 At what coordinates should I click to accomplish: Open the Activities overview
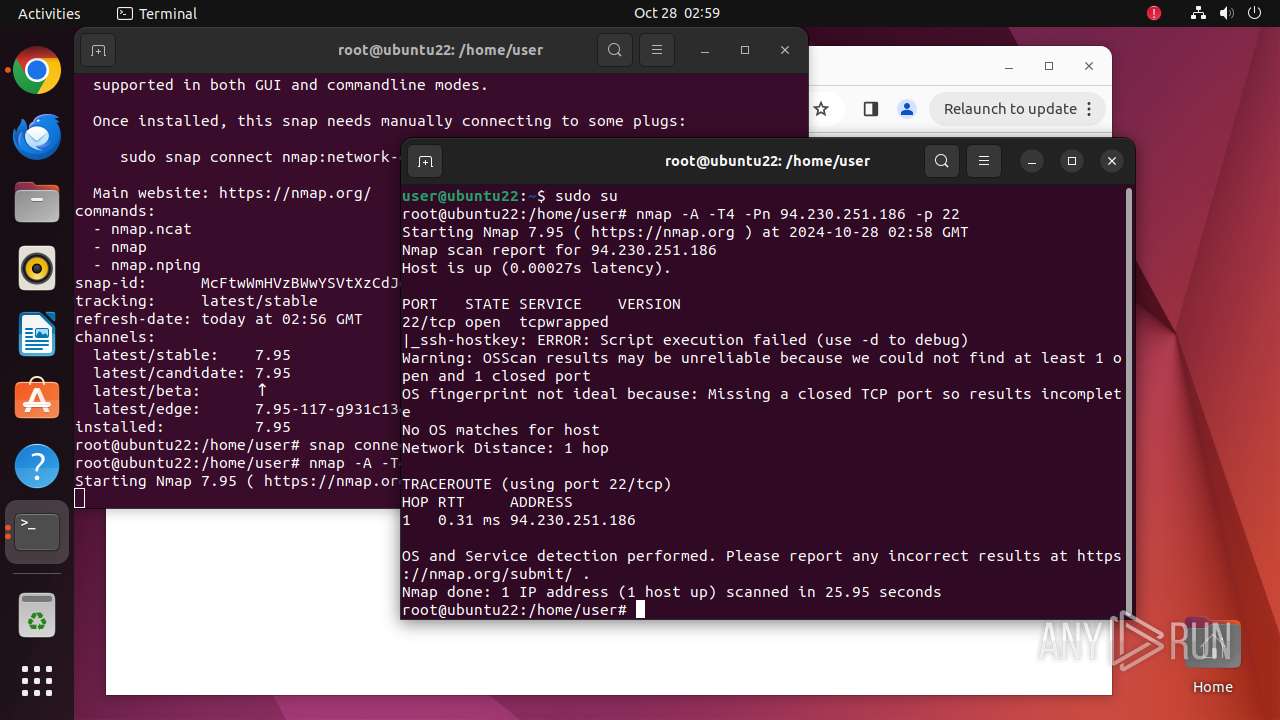pyautogui.click(x=49, y=13)
